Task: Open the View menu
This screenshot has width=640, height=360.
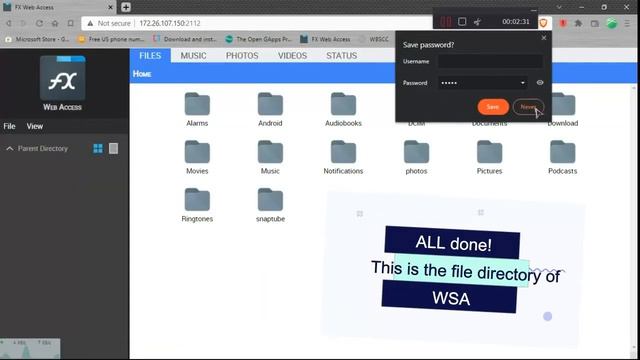Action: click(x=35, y=127)
